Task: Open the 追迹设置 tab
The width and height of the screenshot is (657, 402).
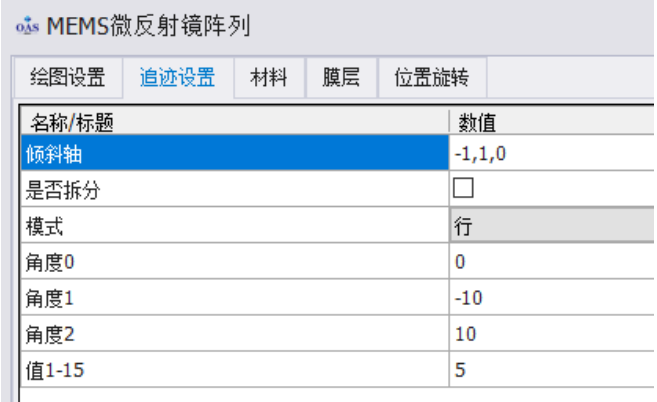Action: (x=178, y=78)
